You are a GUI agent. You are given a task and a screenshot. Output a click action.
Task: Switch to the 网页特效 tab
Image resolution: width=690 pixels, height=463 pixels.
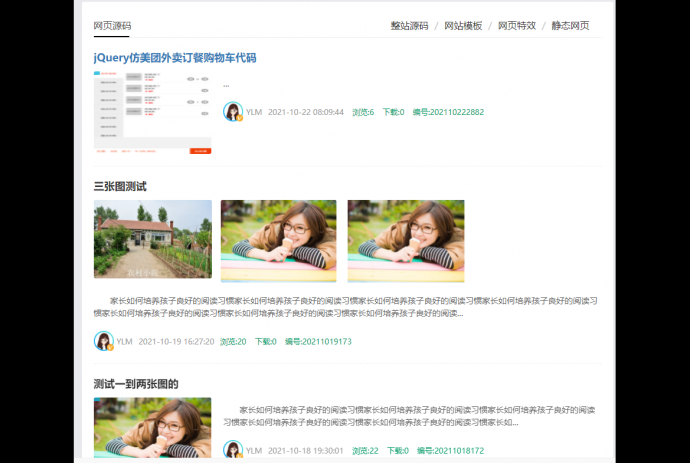517,26
